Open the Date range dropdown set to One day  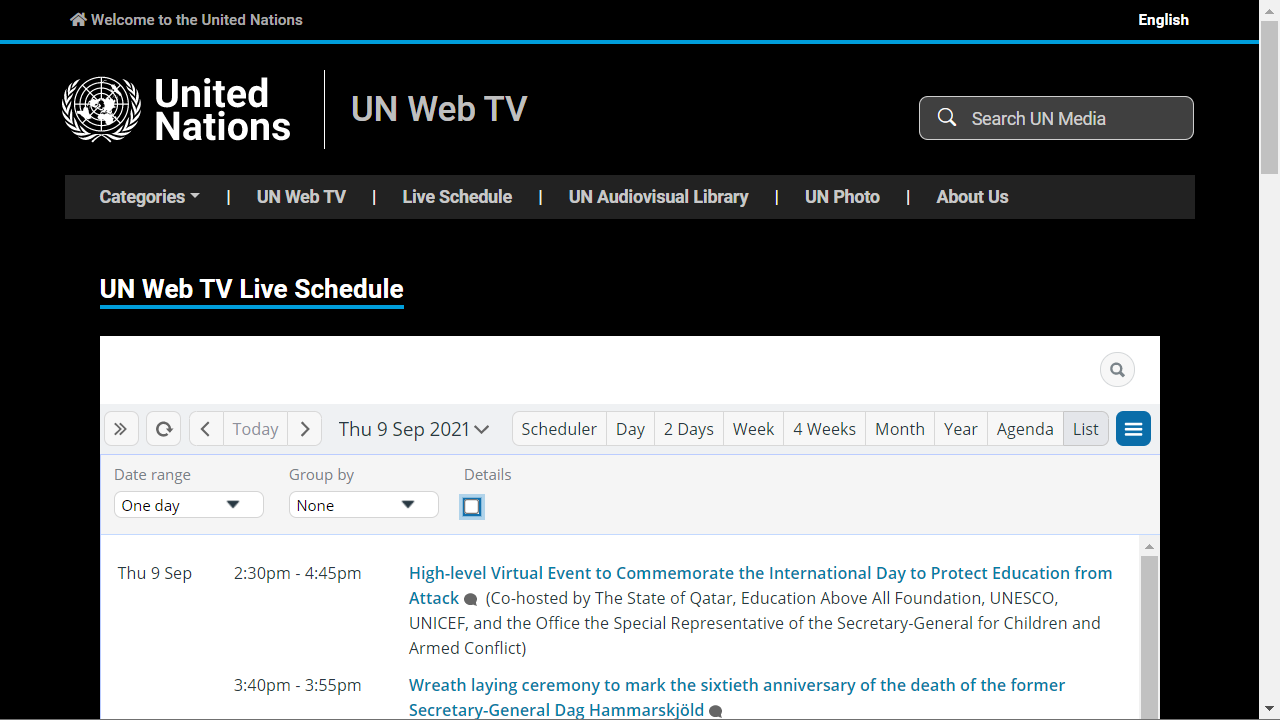(x=188, y=504)
